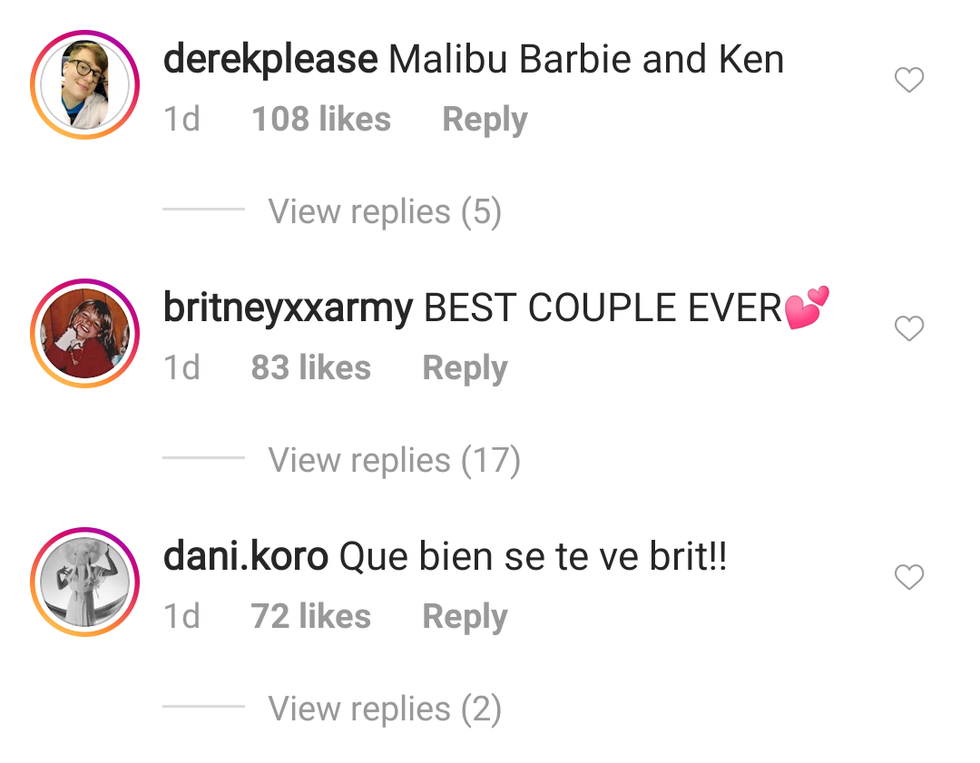Open britneyxxarmy username link
The width and height of the screenshot is (980, 763).
coord(288,309)
